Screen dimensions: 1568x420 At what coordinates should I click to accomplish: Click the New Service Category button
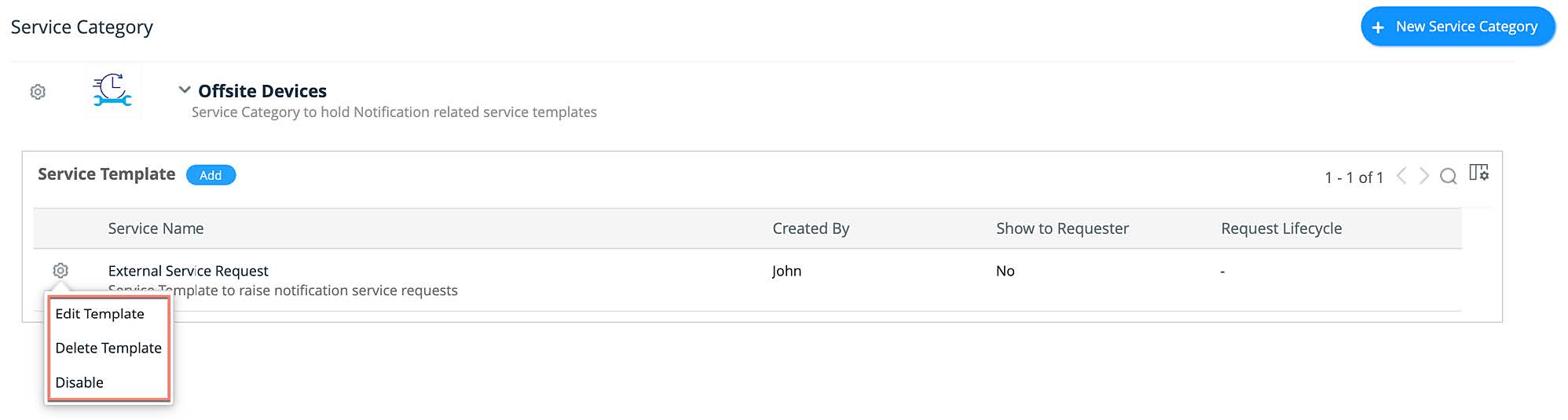(1457, 27)
